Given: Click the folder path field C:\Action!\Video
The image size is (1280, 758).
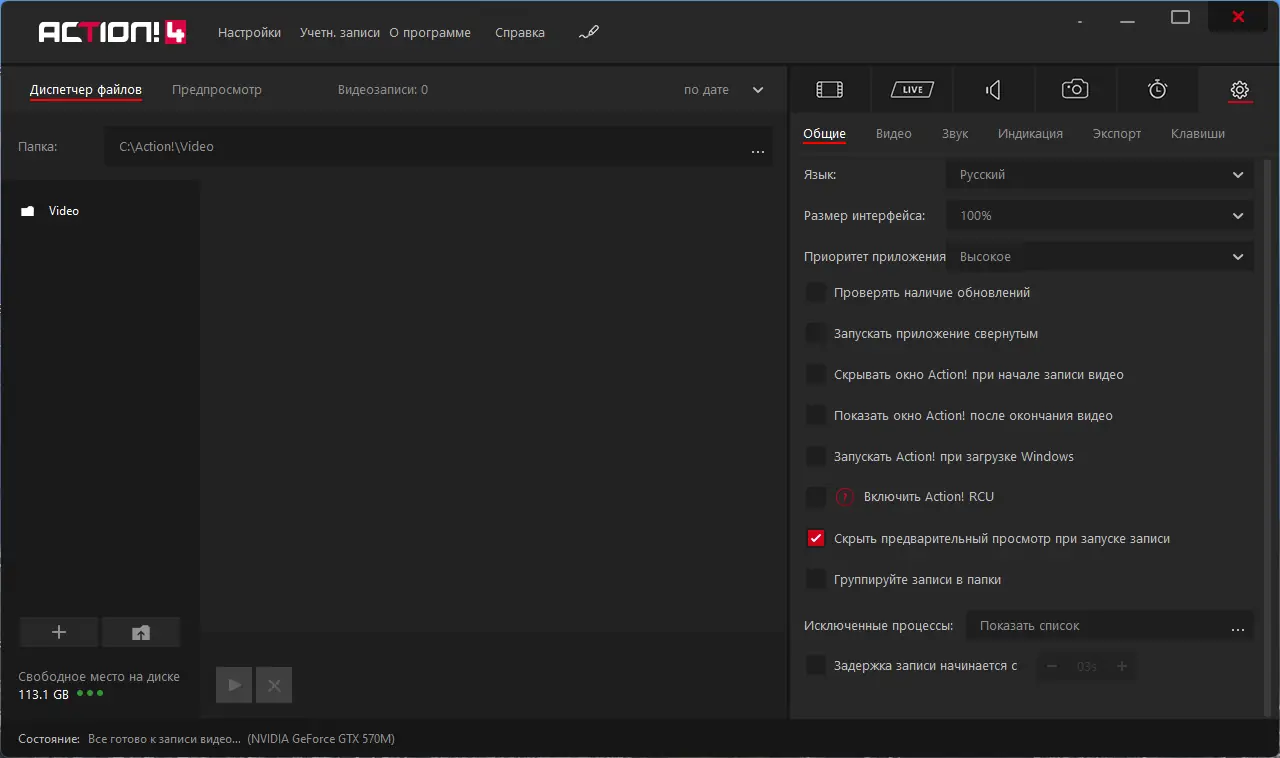Looking at the screenshot, I should coord(438,147).
